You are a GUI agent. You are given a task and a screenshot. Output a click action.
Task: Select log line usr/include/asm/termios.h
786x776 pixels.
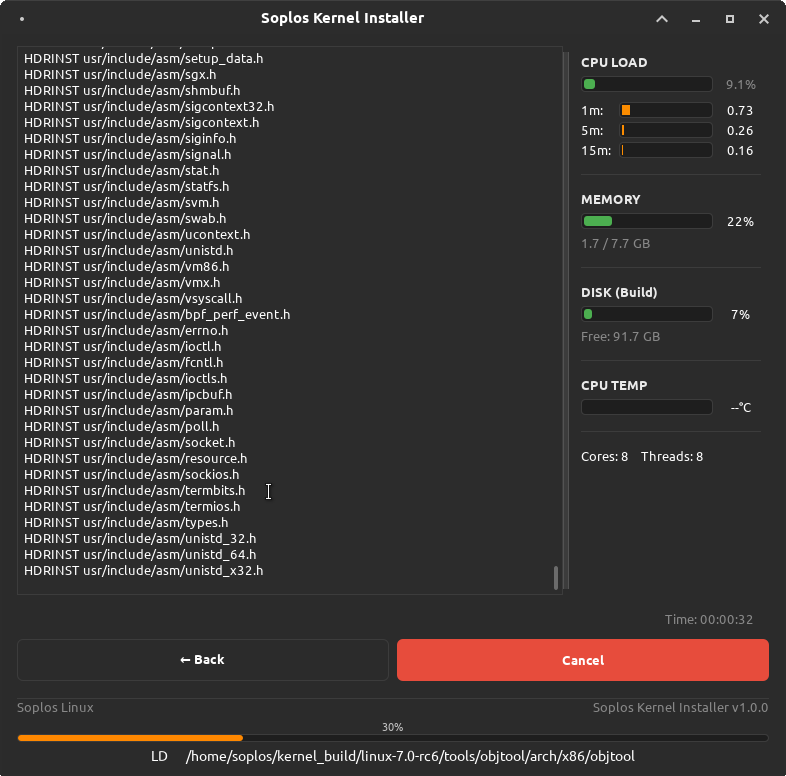coord(132,507)
